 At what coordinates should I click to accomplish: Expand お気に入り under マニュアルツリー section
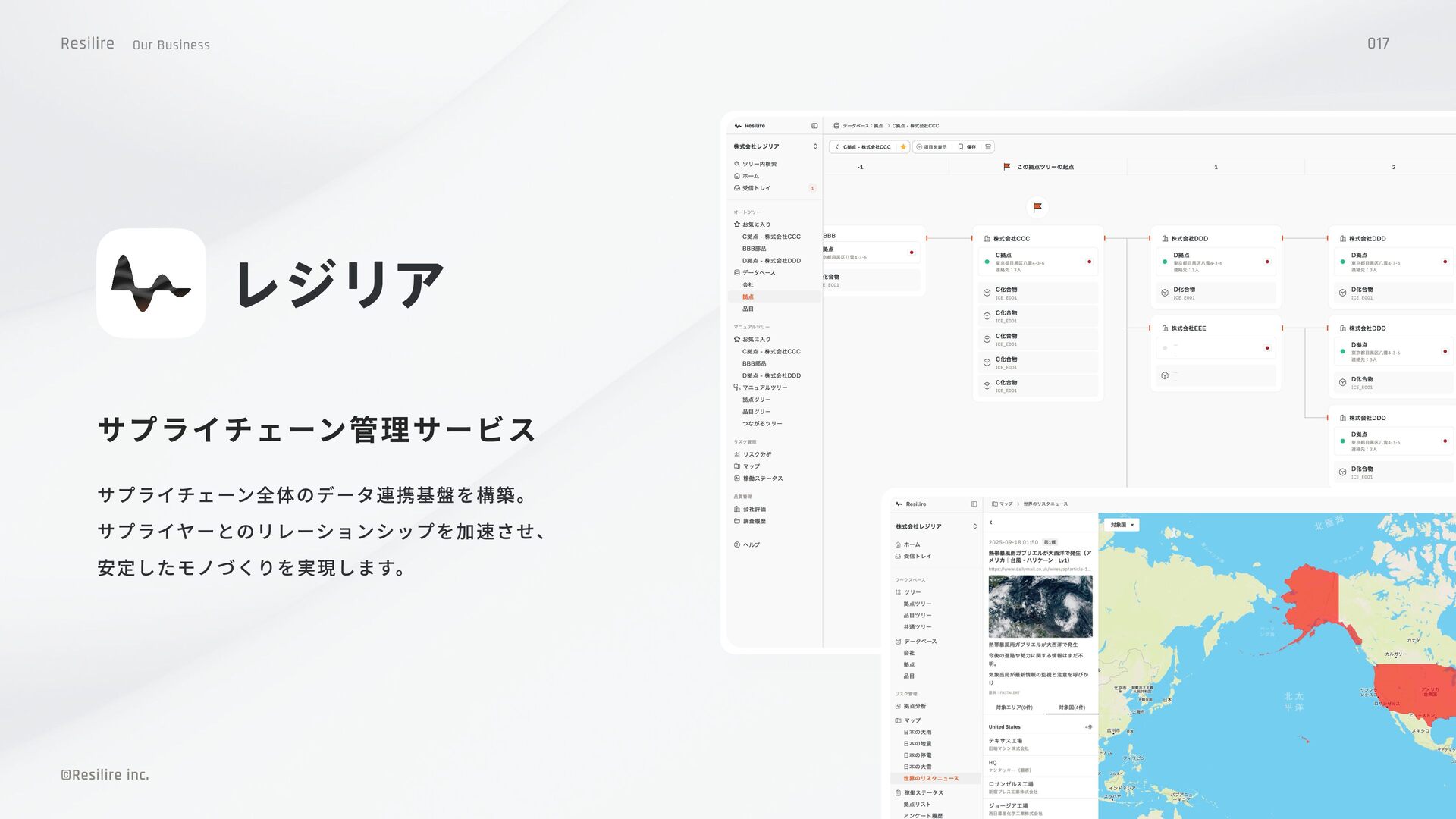point(752,340)
